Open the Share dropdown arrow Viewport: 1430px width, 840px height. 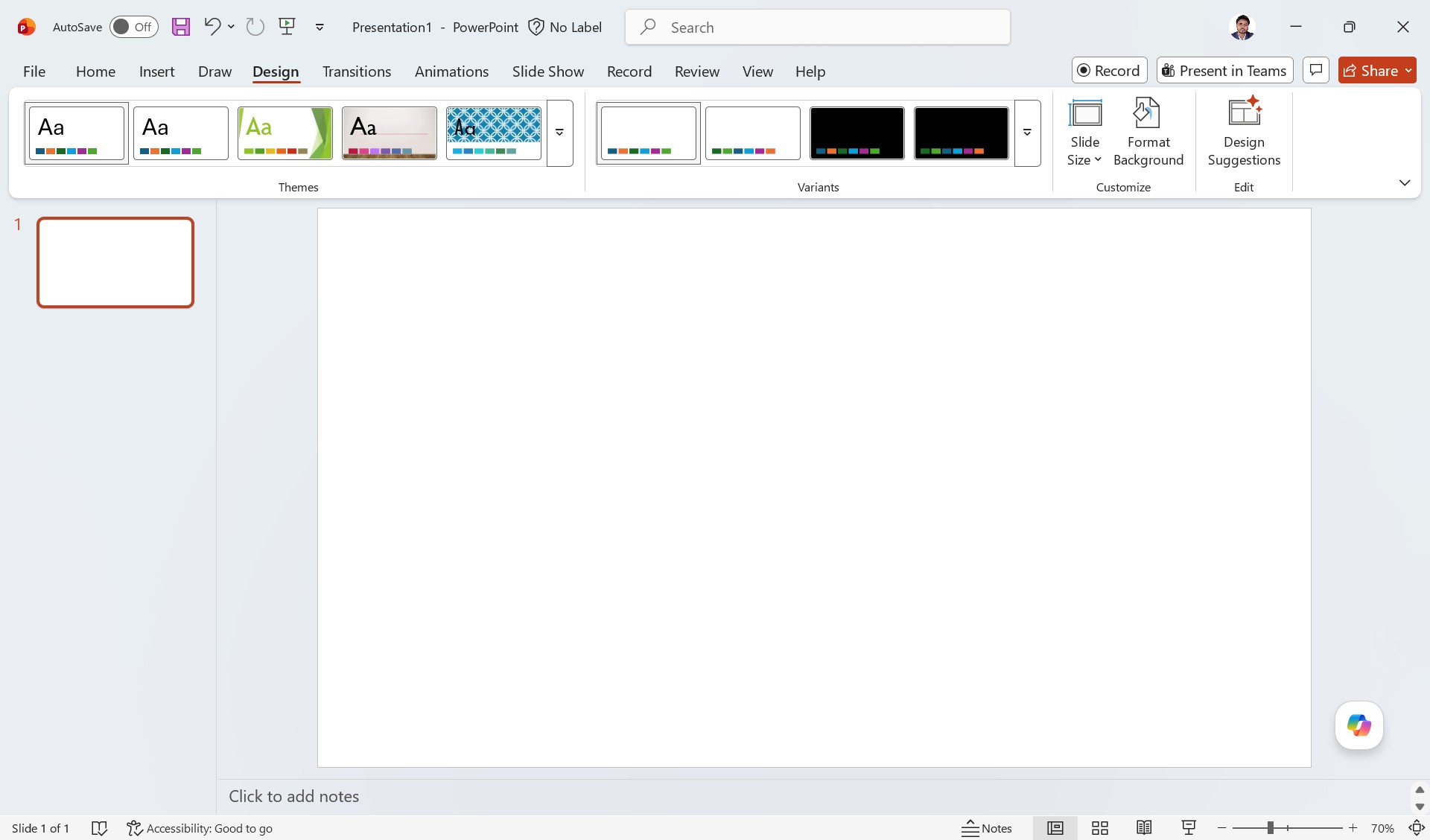pyautogui.click(x=1408, y=70)
